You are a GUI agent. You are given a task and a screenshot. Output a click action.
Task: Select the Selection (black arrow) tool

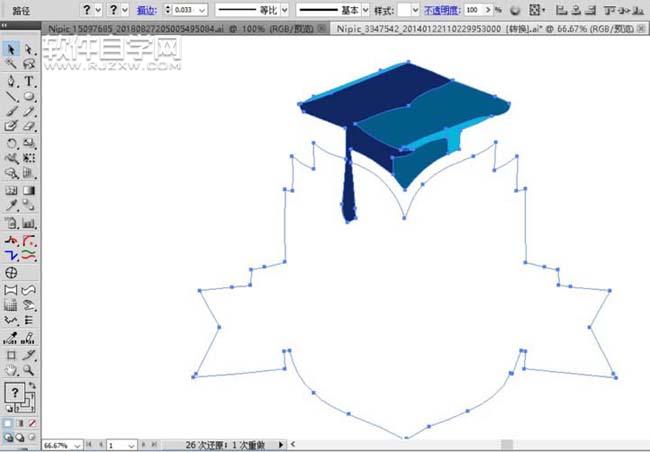11,49
